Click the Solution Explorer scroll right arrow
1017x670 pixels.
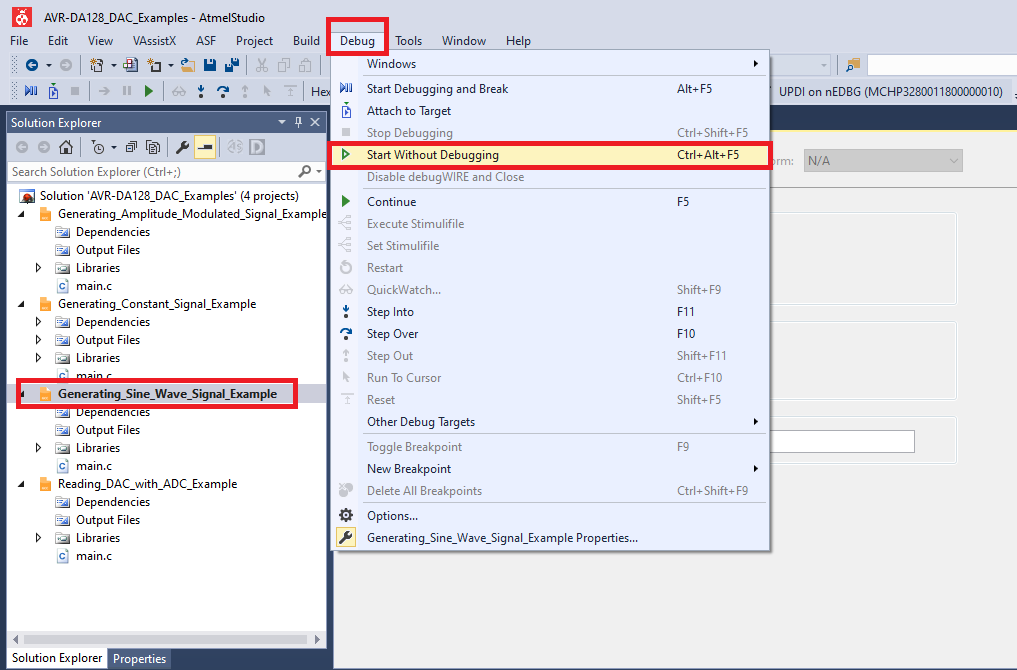point(317,640)
